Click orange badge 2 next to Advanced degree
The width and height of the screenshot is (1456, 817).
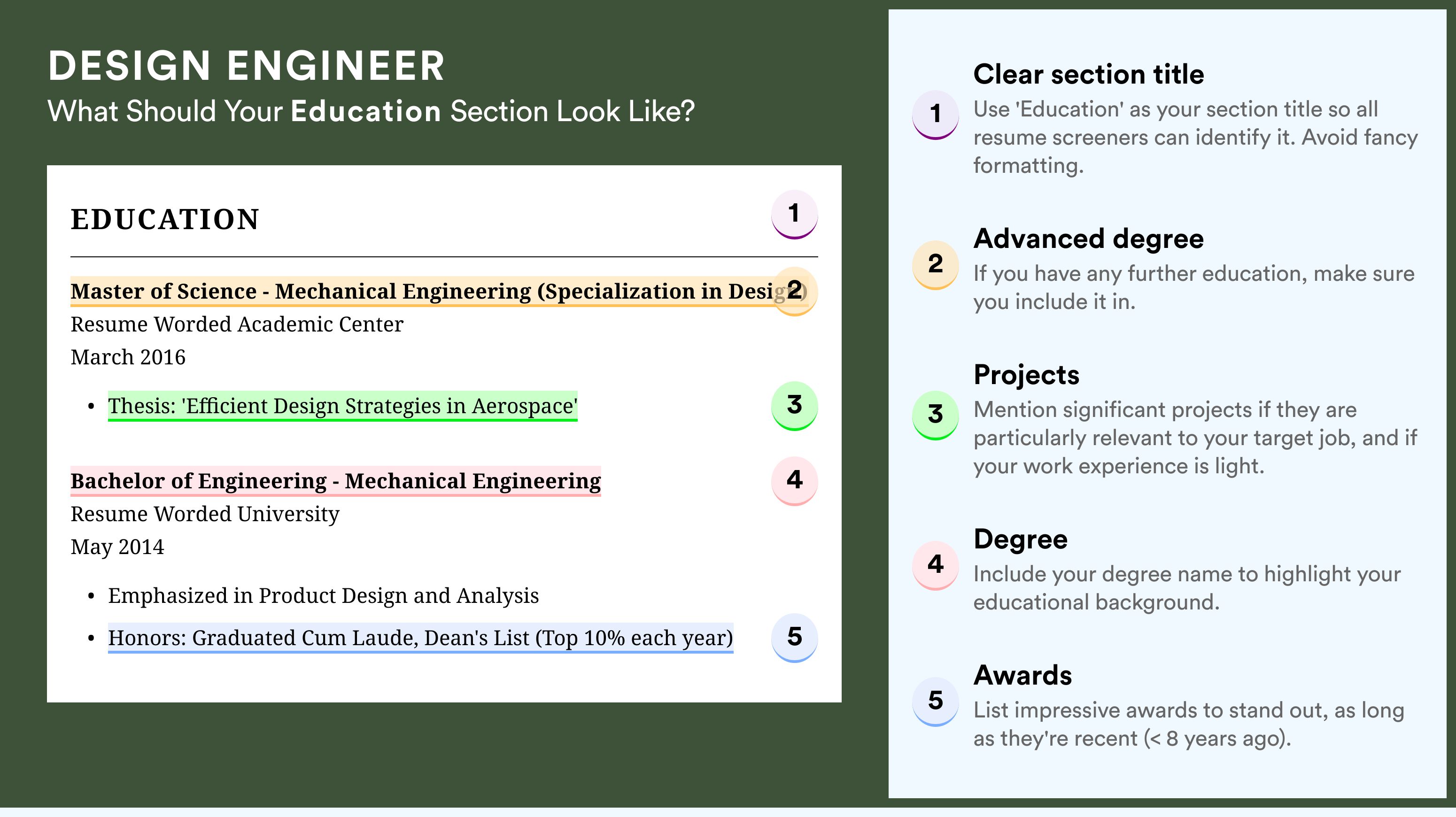coord(936,264)
